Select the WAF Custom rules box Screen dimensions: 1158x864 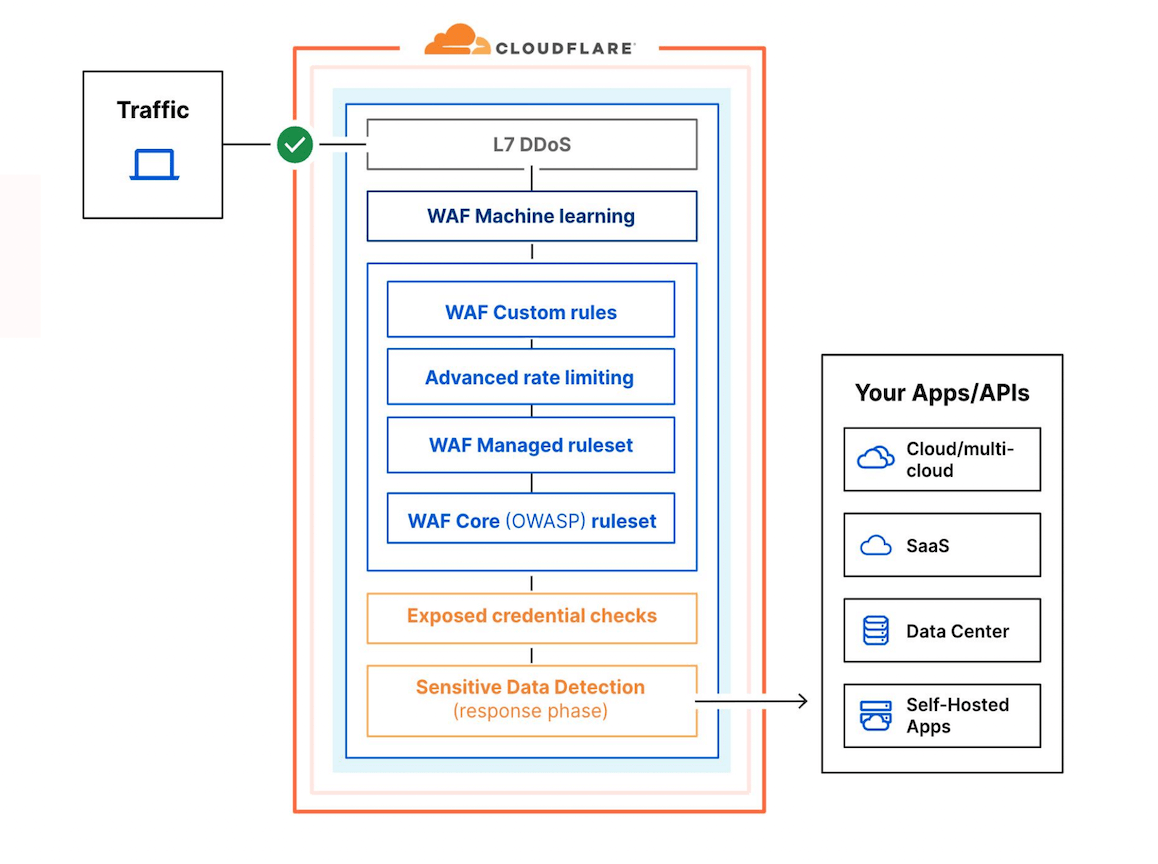(x=531, y=309)
